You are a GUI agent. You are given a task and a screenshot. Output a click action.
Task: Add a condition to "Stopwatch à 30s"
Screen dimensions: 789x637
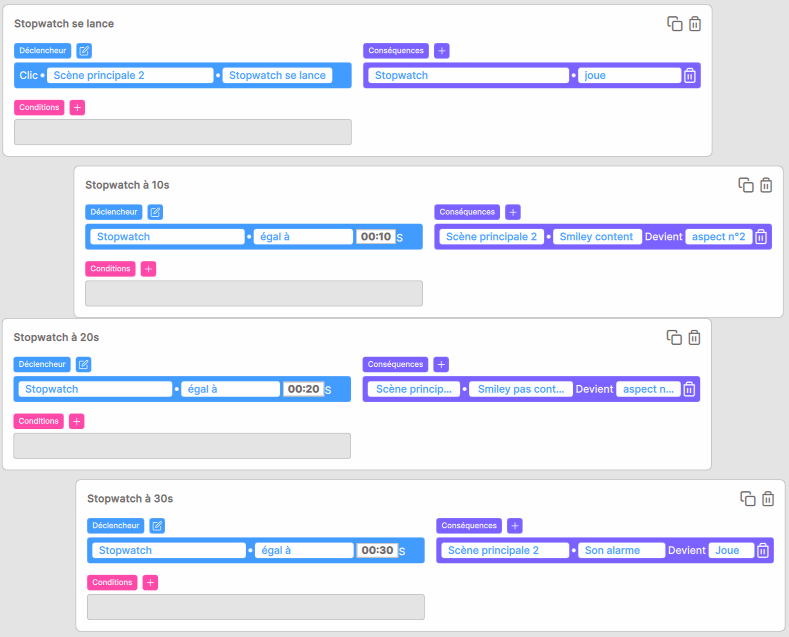coord(150,583)
